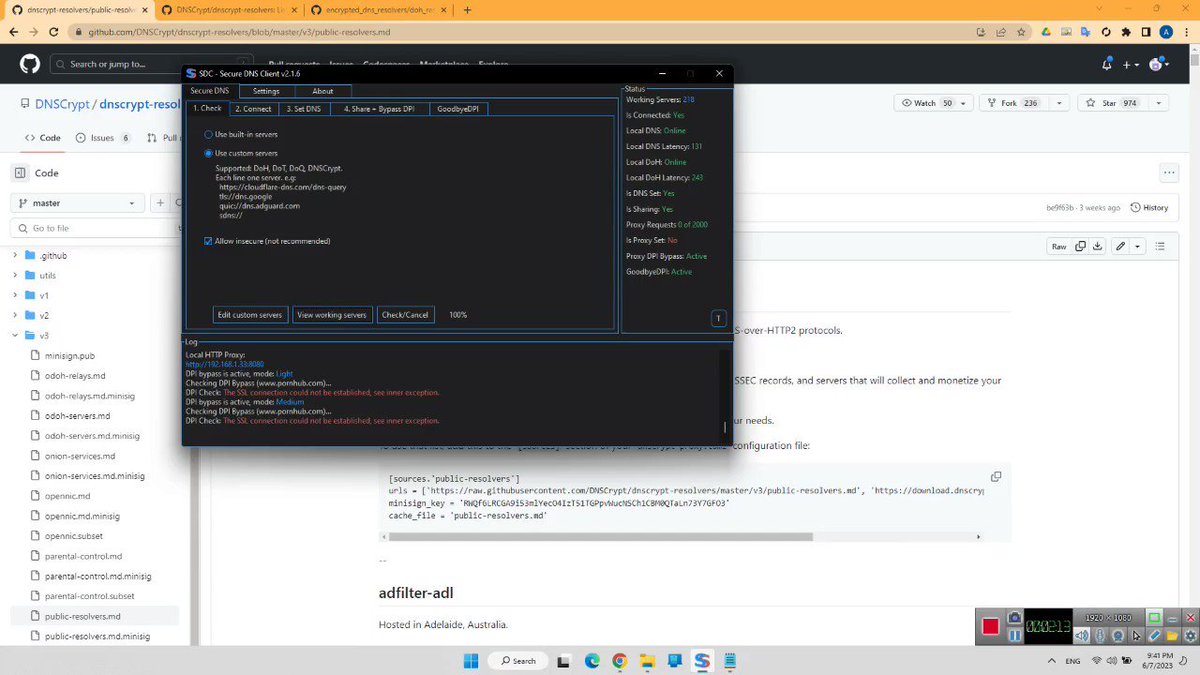Open public-resolvers.md in file tree
Image resolution: width=1200 pixels, height=675 pixels.
click(x=82, y=616)
